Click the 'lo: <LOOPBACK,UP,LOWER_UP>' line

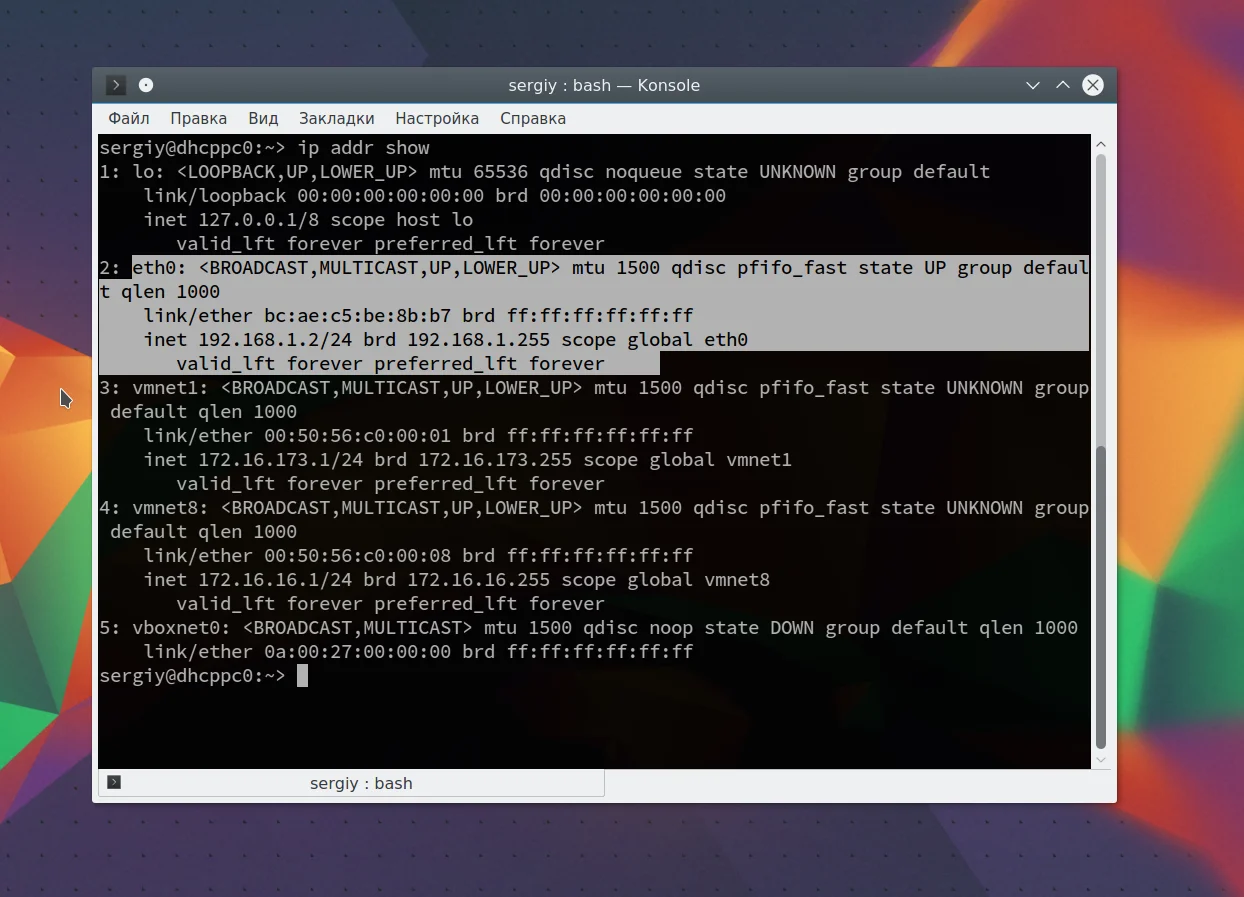[545, 172]
